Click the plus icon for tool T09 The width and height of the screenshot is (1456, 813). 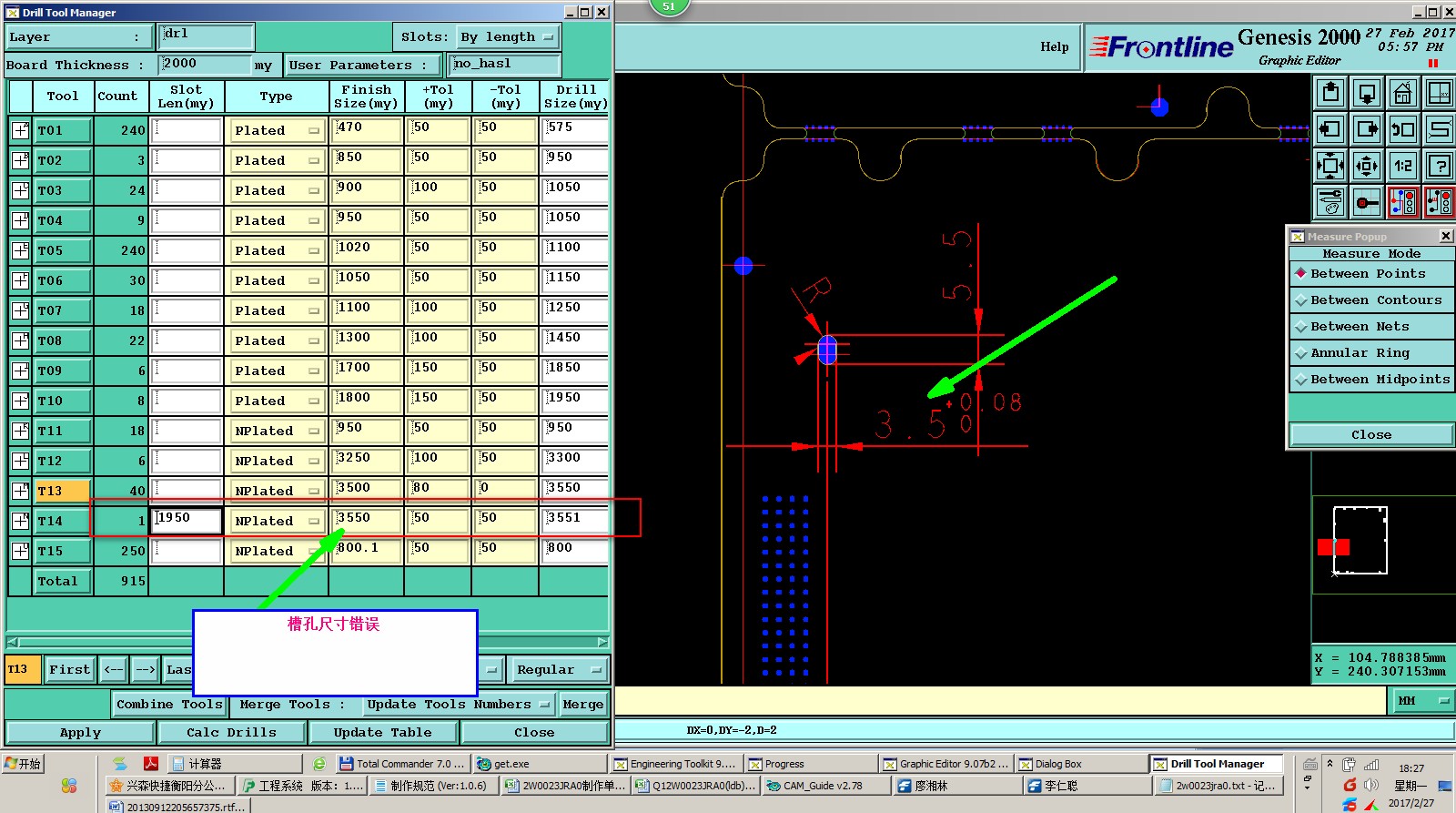coord(20,371)
